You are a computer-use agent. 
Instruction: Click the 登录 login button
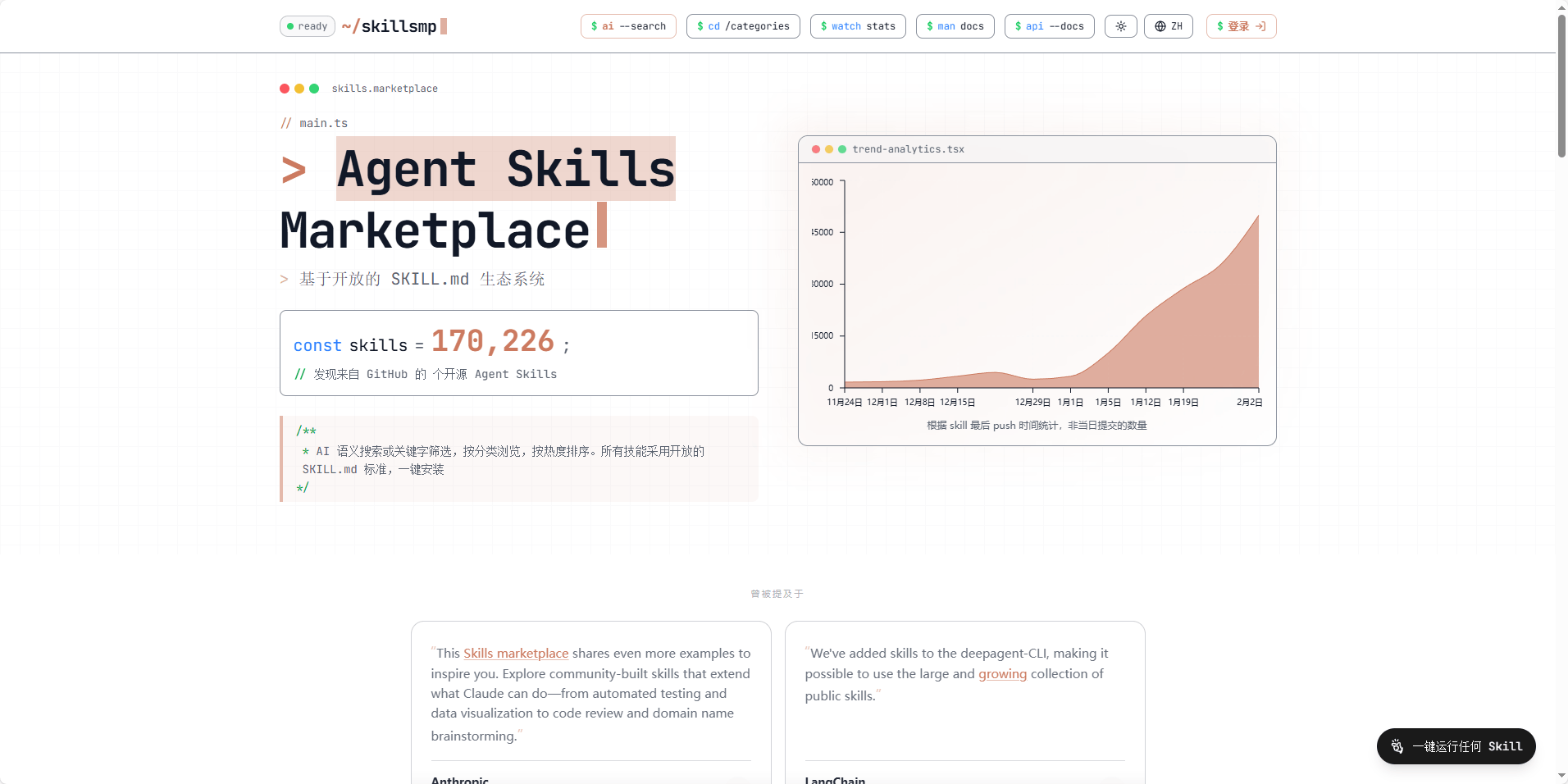1241,26
